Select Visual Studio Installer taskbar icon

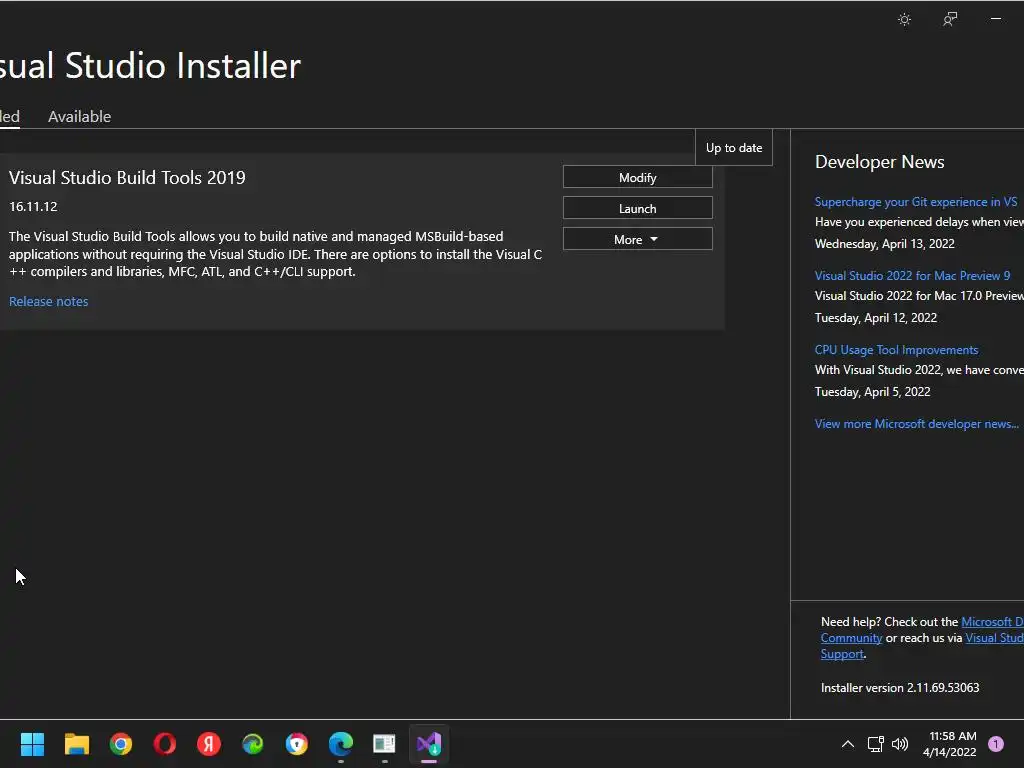429,744
